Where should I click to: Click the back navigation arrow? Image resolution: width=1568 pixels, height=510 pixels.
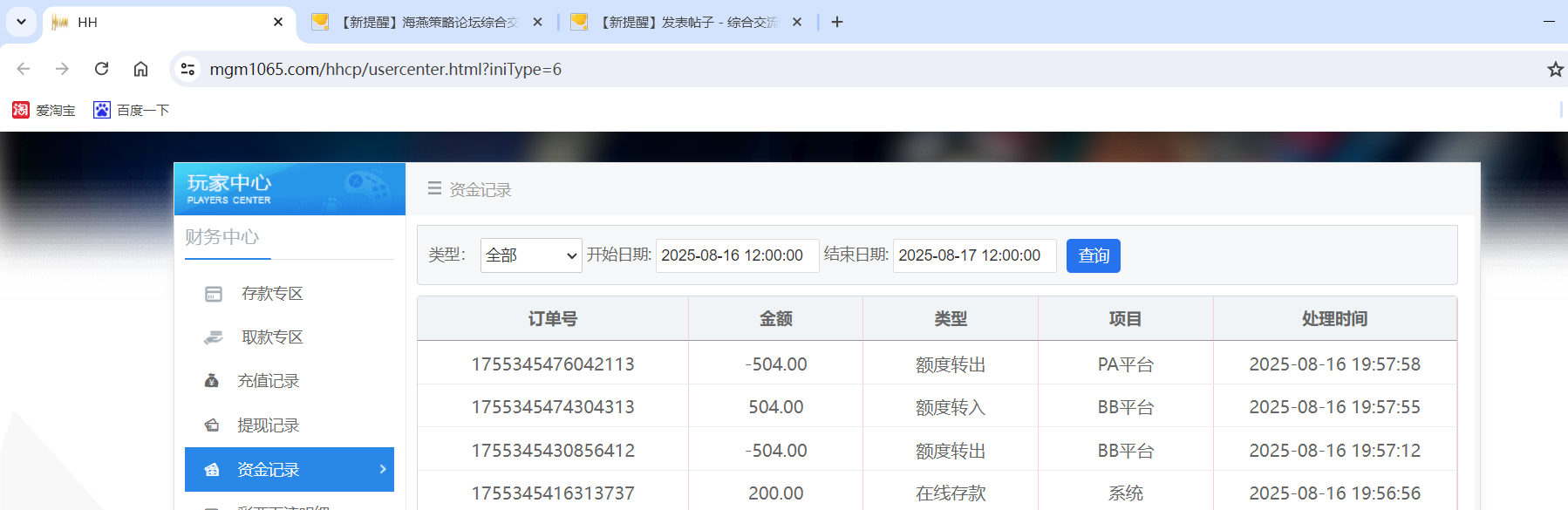click(24, 69)
